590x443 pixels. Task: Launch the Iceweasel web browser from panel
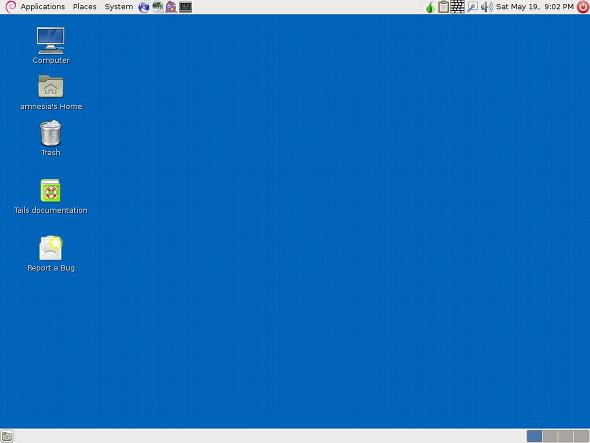pyautogui.click(x=144, y=7)
